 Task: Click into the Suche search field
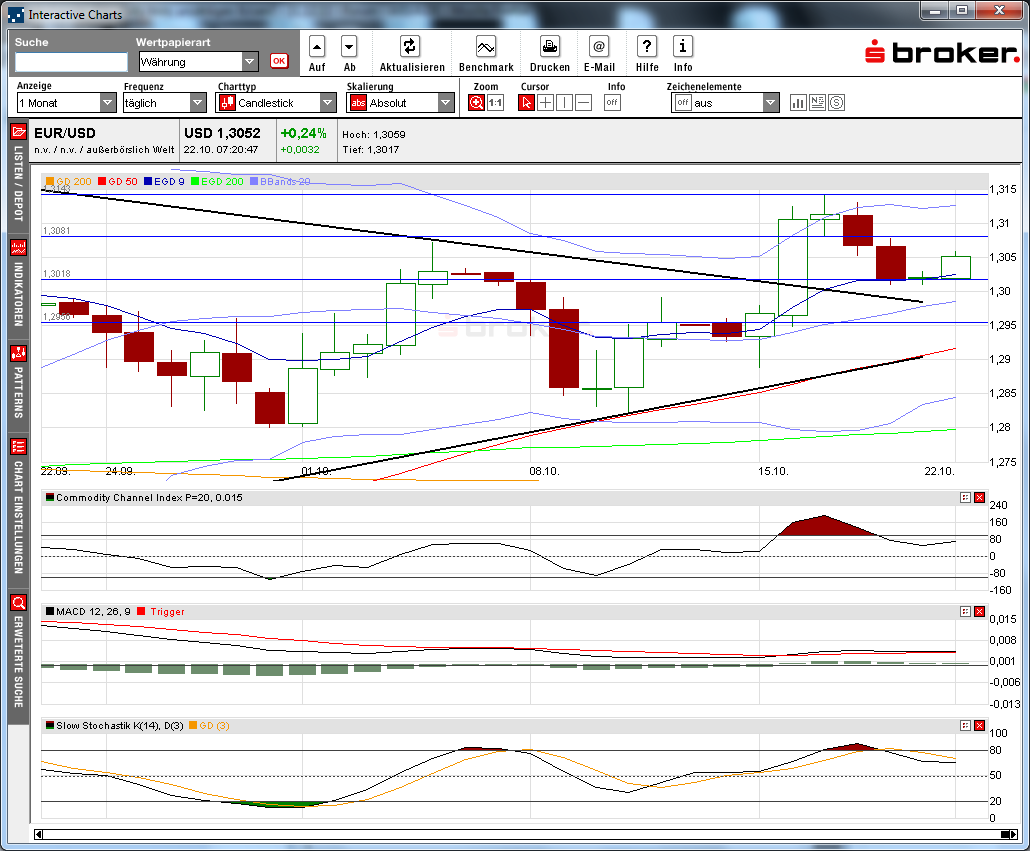pyautogui.click(x=71, y=62)
